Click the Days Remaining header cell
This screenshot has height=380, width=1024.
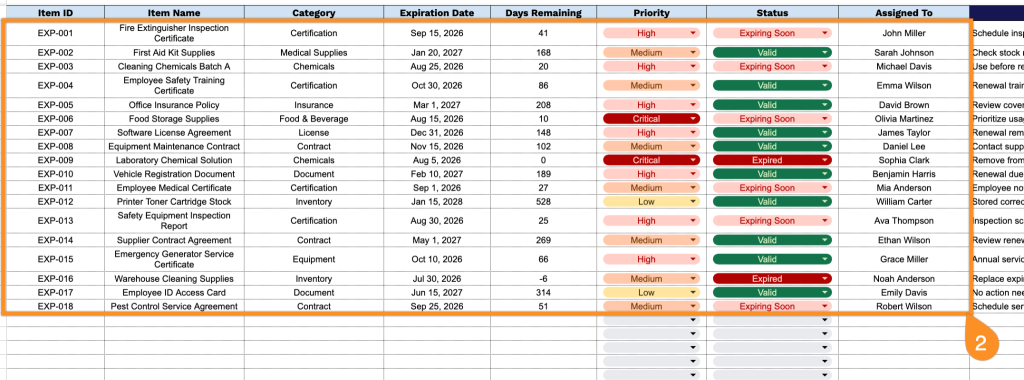click(543, 12)
